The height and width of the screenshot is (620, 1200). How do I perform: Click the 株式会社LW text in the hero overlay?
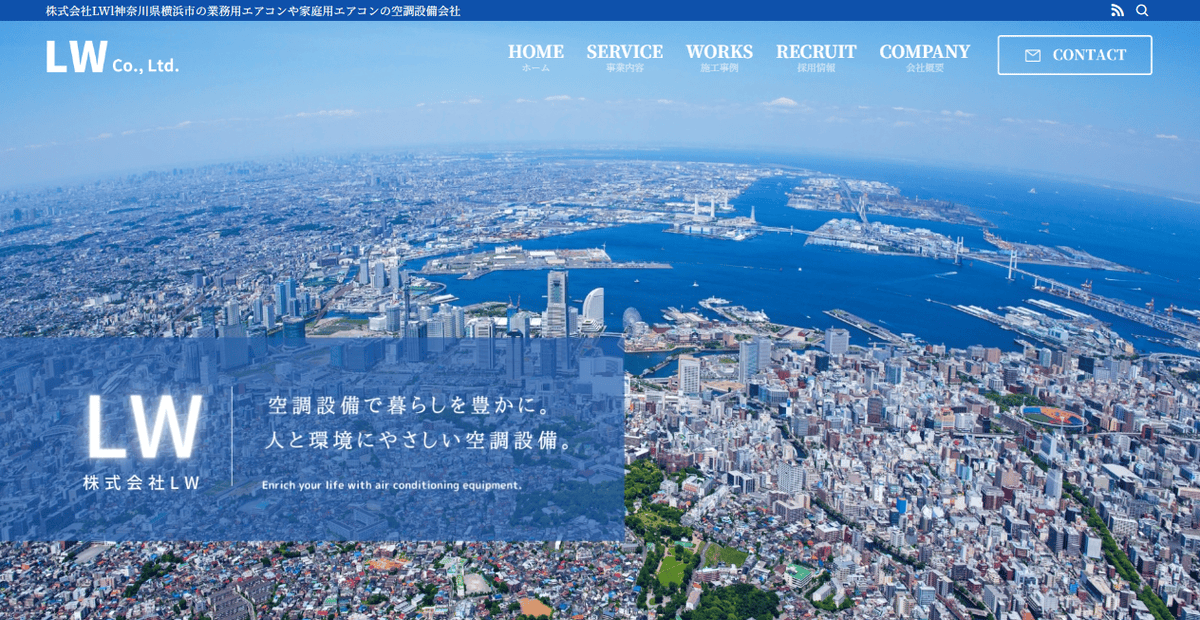click(141, 481)
